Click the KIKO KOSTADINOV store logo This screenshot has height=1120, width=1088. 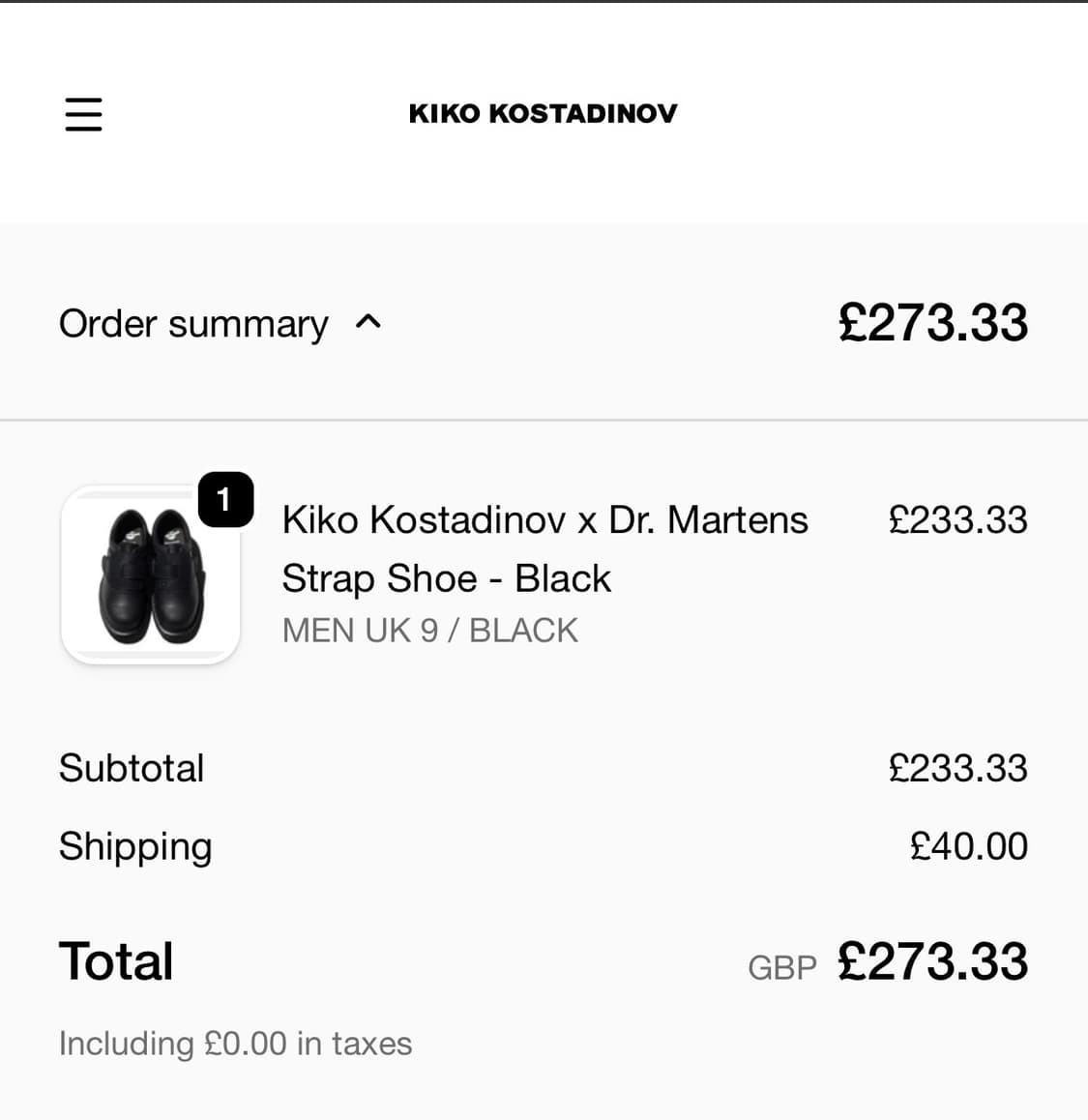click(543, 113)
